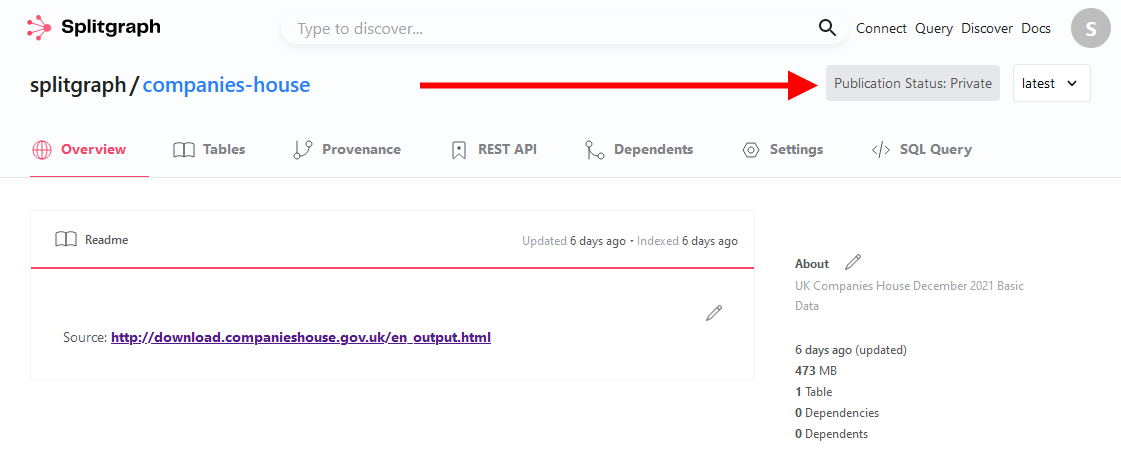Open the Provenance tab
Screen dimensions: 1121x458
tap(347, 150)
